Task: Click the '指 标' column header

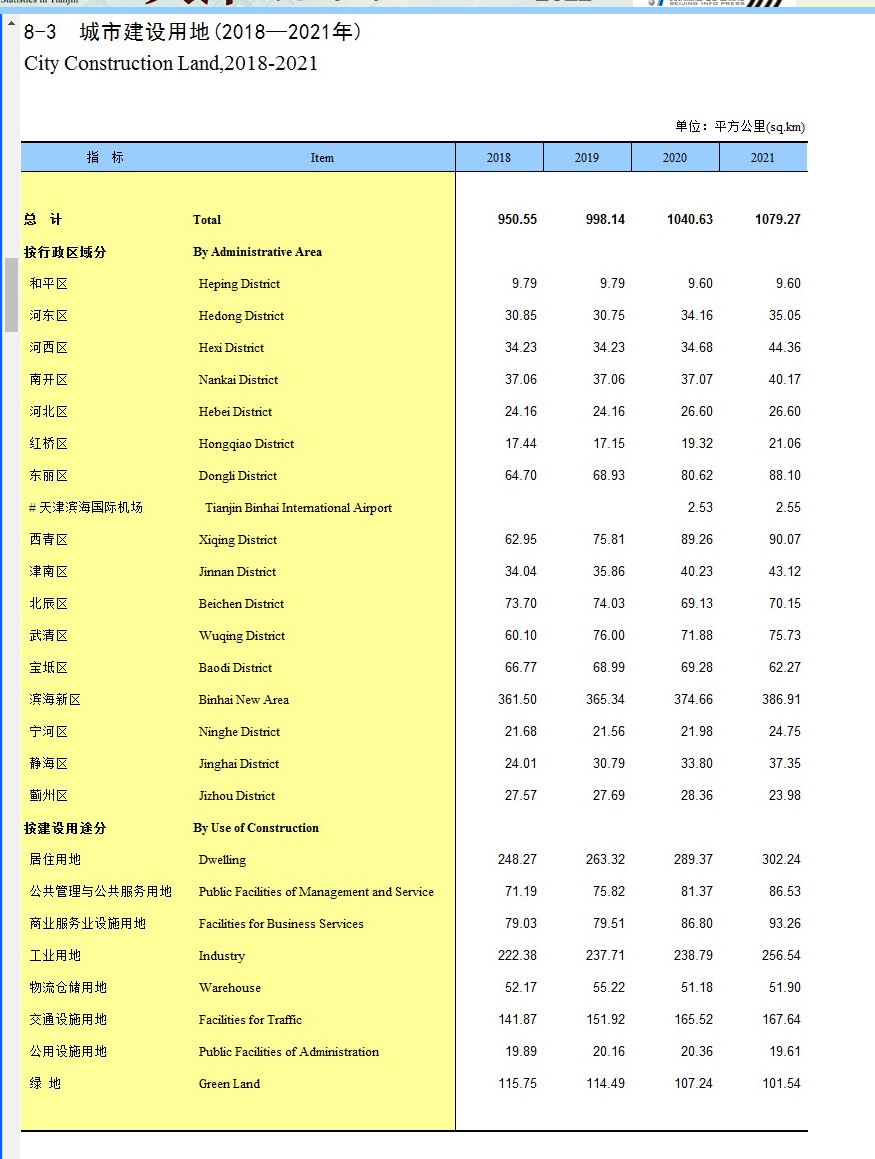Action: [106, 157]
